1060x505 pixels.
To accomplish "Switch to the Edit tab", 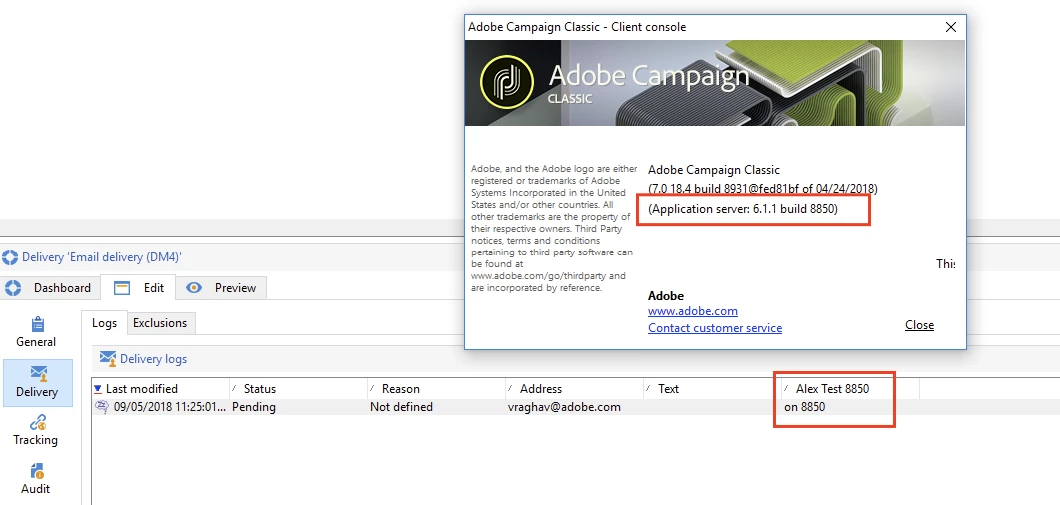I will point(139,287).
